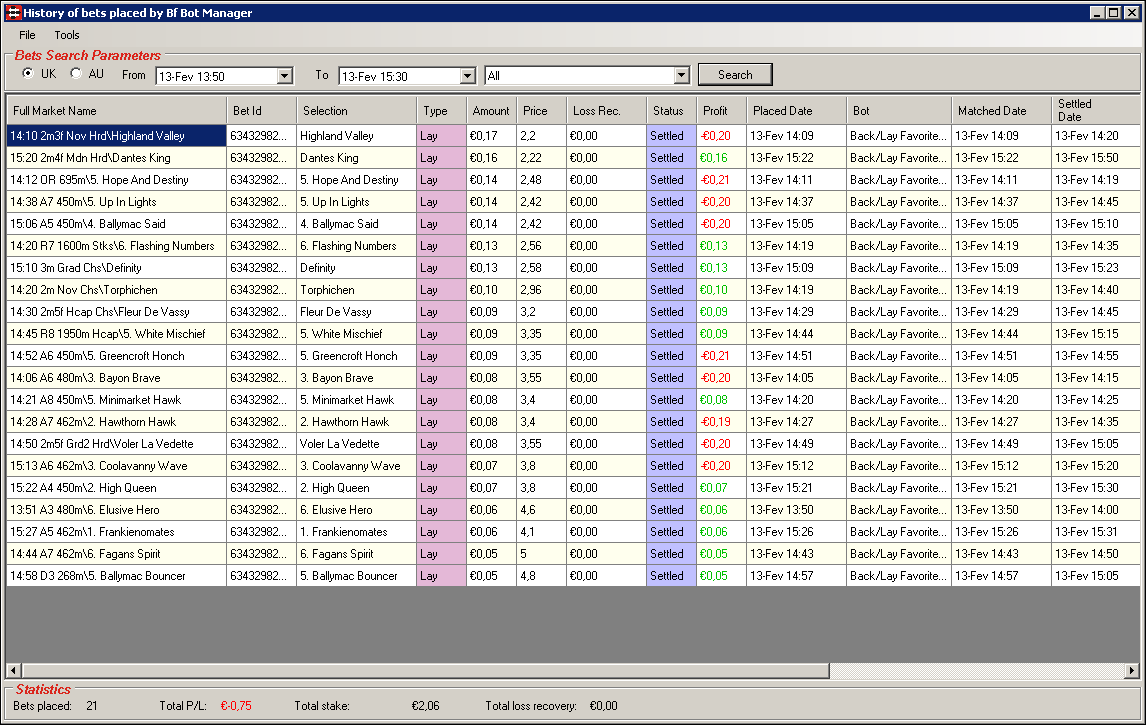Open the File menu
The image size is (1147, 725).
[x=27, y=35]
